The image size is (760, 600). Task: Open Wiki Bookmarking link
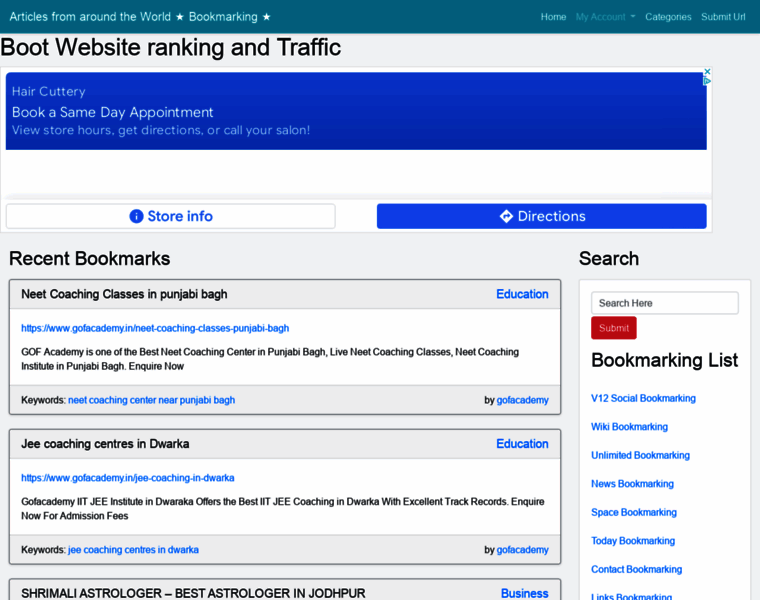629,427
